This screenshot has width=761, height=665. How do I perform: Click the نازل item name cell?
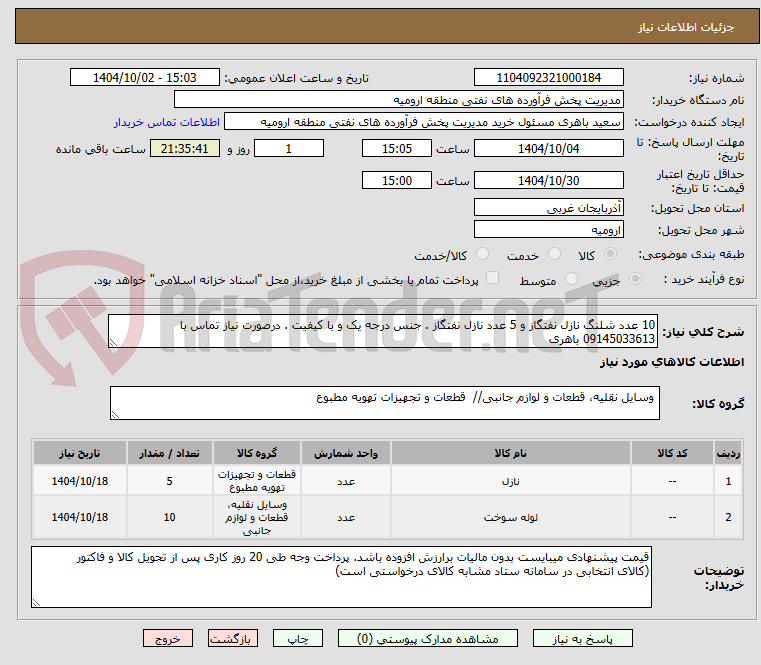pyautogui.click(x=511, y=481)
